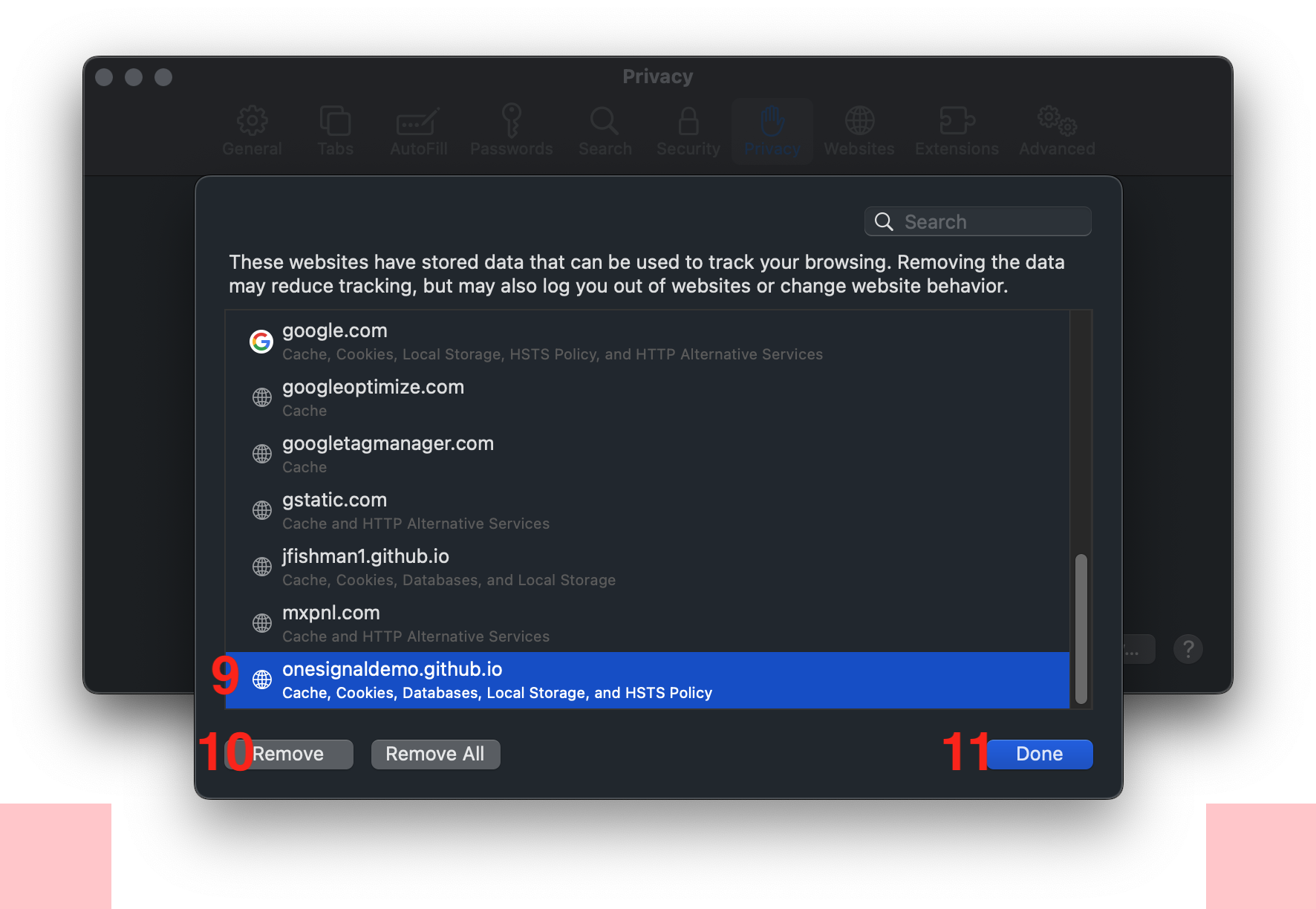Screen dimensions: 1316x909
Task: Click the globe icon beside mxpnl.com
Action: coord(262,623)
